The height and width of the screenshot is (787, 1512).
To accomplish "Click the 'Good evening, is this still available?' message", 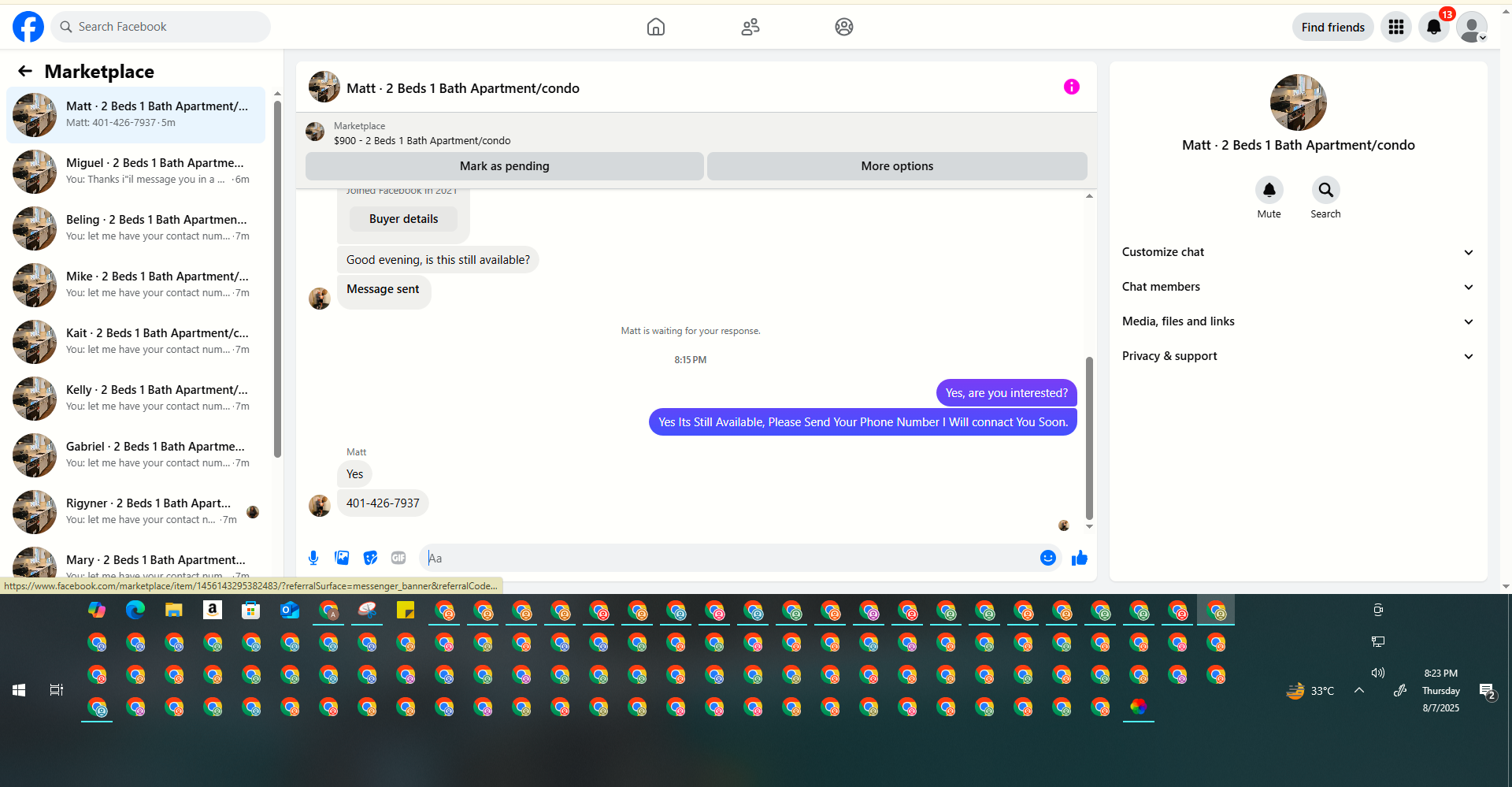I will click(x=438, y=260).
